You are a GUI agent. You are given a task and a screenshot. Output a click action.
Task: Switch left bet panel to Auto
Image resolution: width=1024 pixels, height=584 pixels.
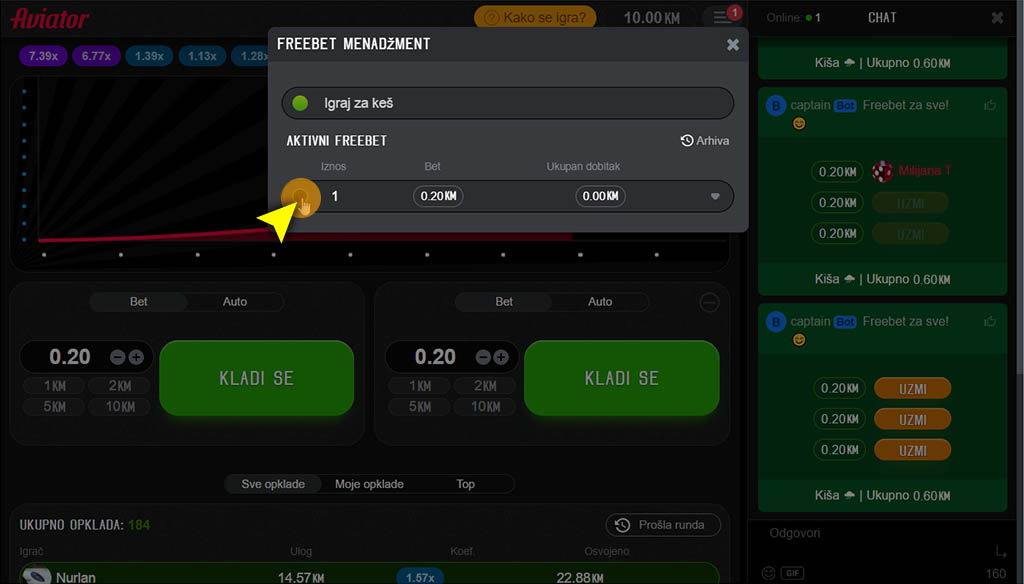tap(234, 302)
